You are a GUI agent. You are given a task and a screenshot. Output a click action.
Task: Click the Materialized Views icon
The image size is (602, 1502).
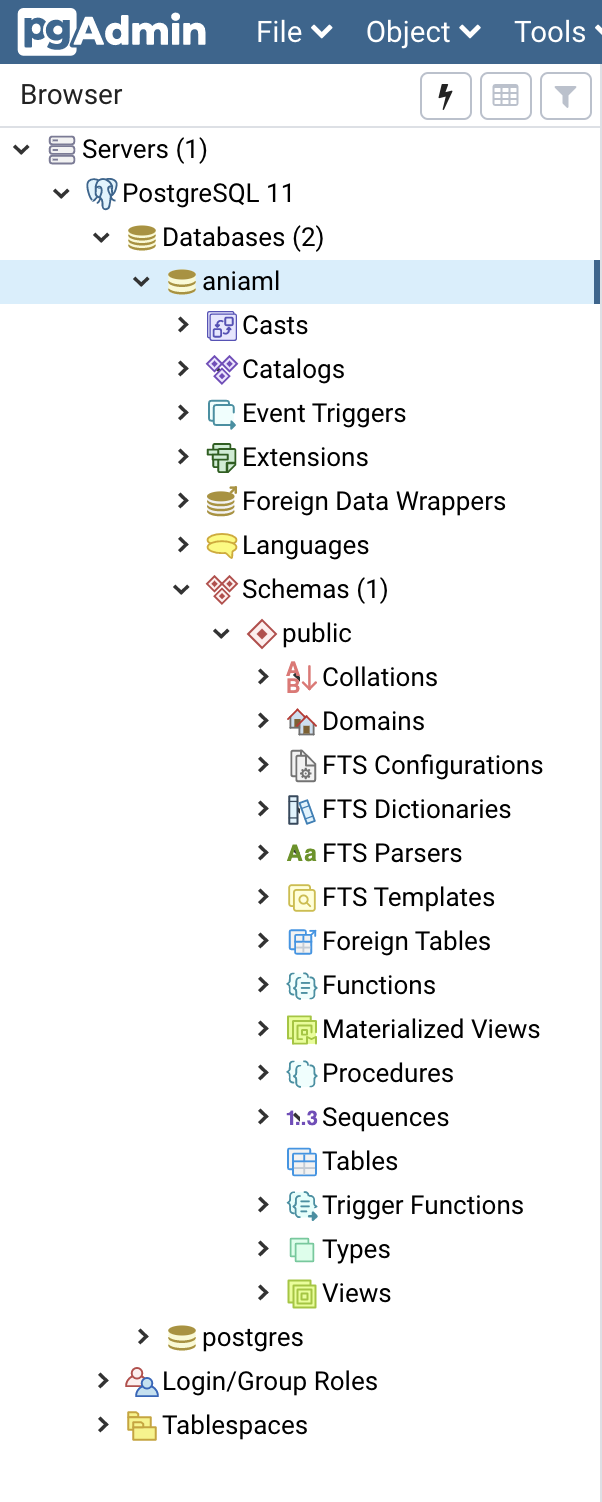(302, 1029)
